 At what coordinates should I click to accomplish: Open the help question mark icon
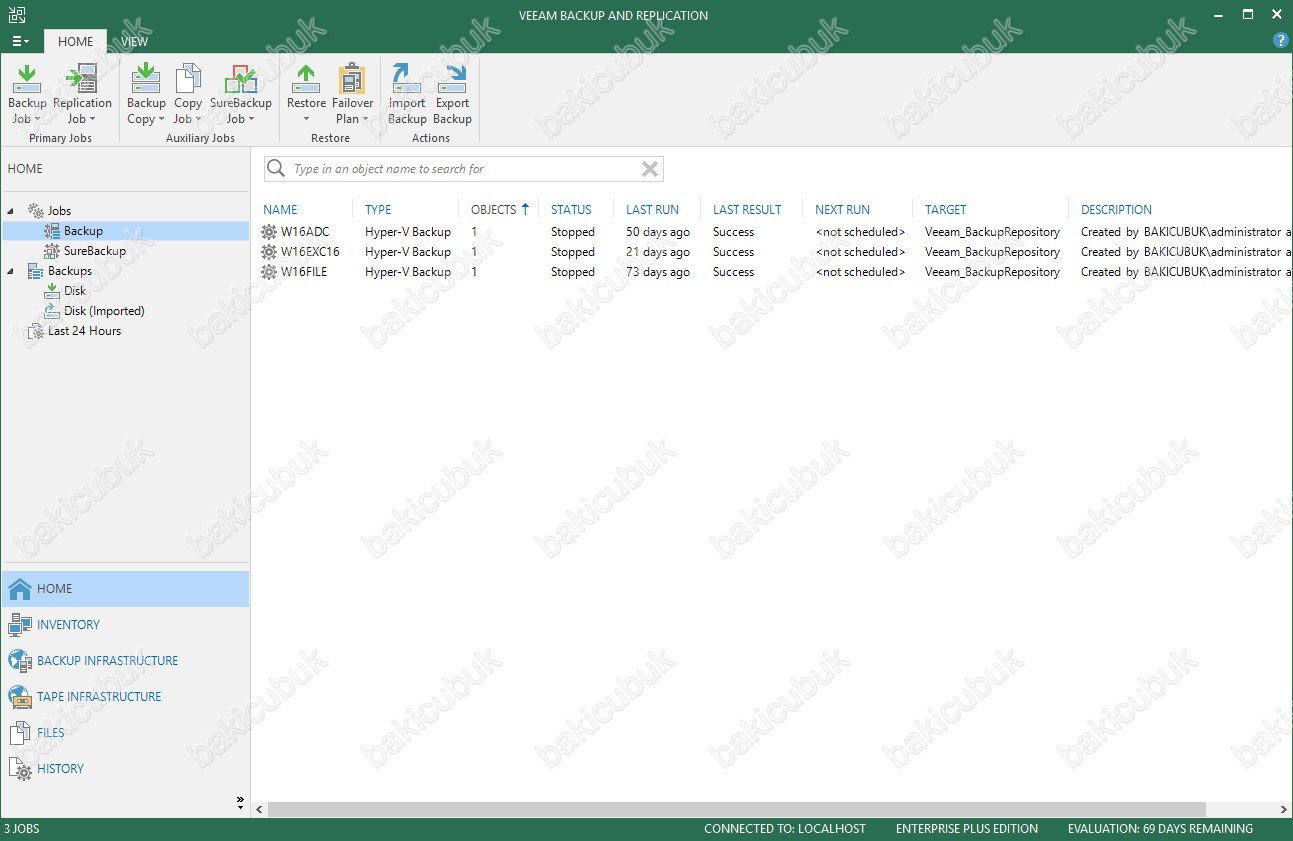[x=1280, y=40]
